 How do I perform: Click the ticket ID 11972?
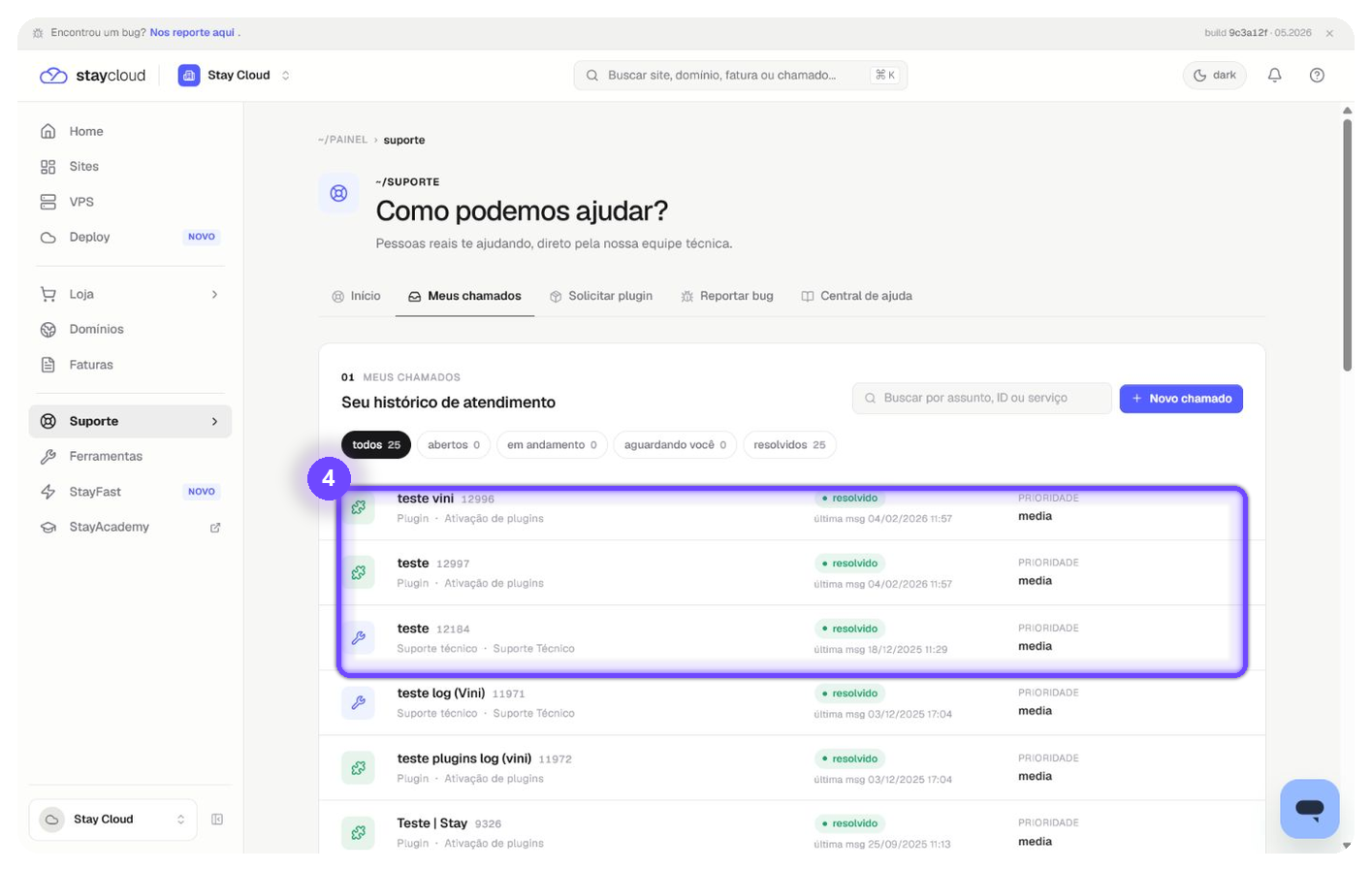[556, 759]
